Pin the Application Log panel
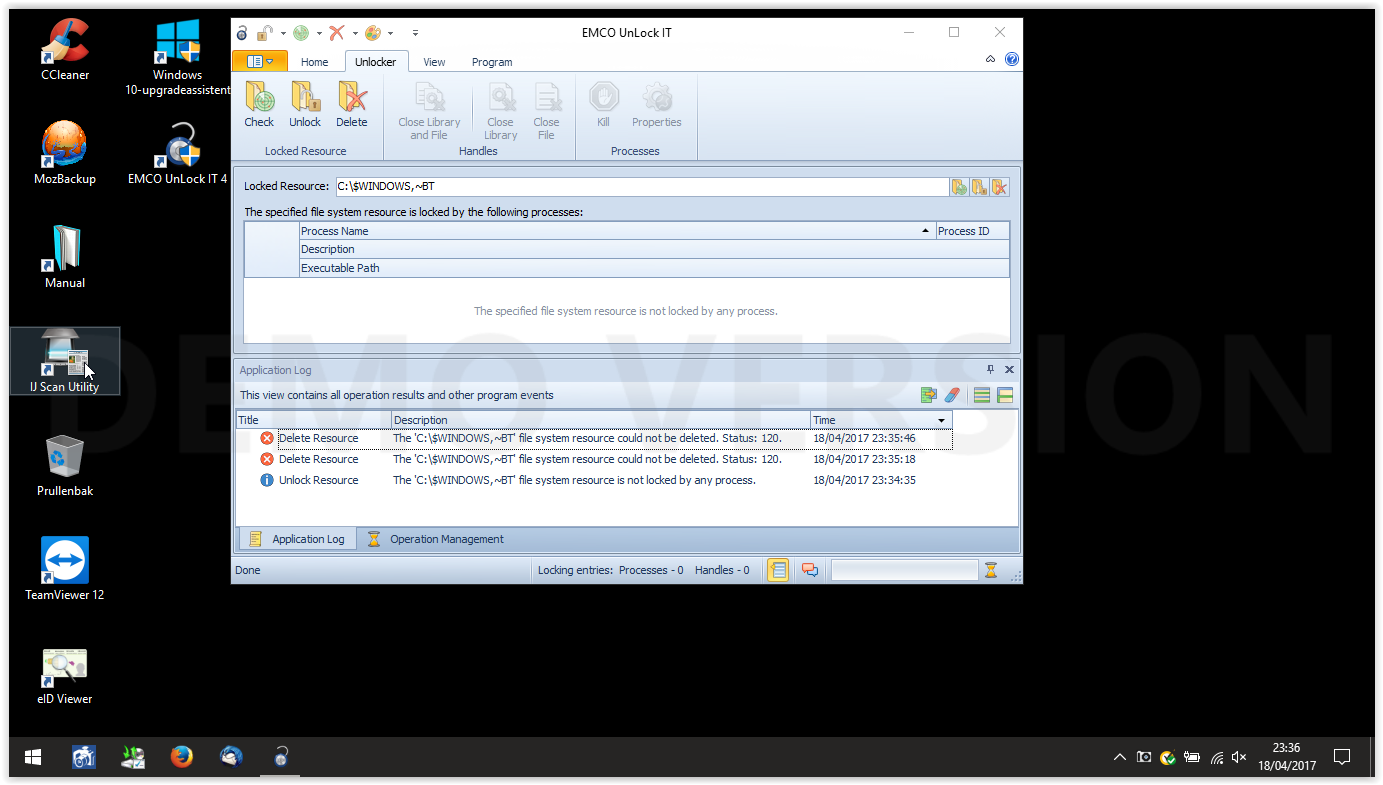The width and height of the screenshot is (1383, 785). click(x=991, y=370)
